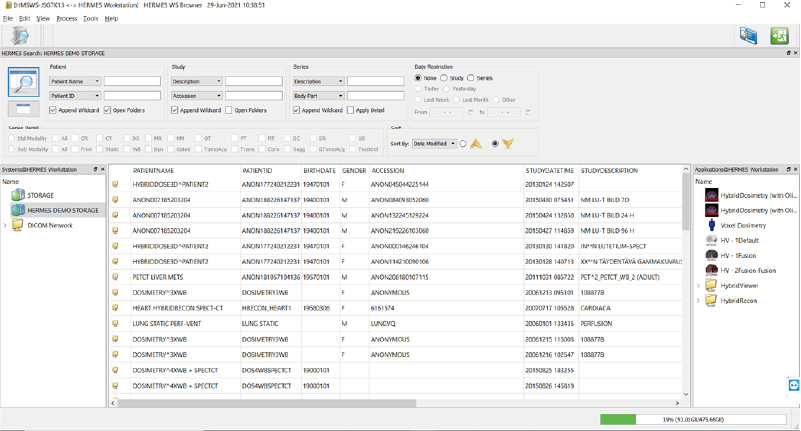The height and width of the screenshot is (431, 801).
Task: Click folder icon of PETCT LIVER METS row
Action: point(115,277)
